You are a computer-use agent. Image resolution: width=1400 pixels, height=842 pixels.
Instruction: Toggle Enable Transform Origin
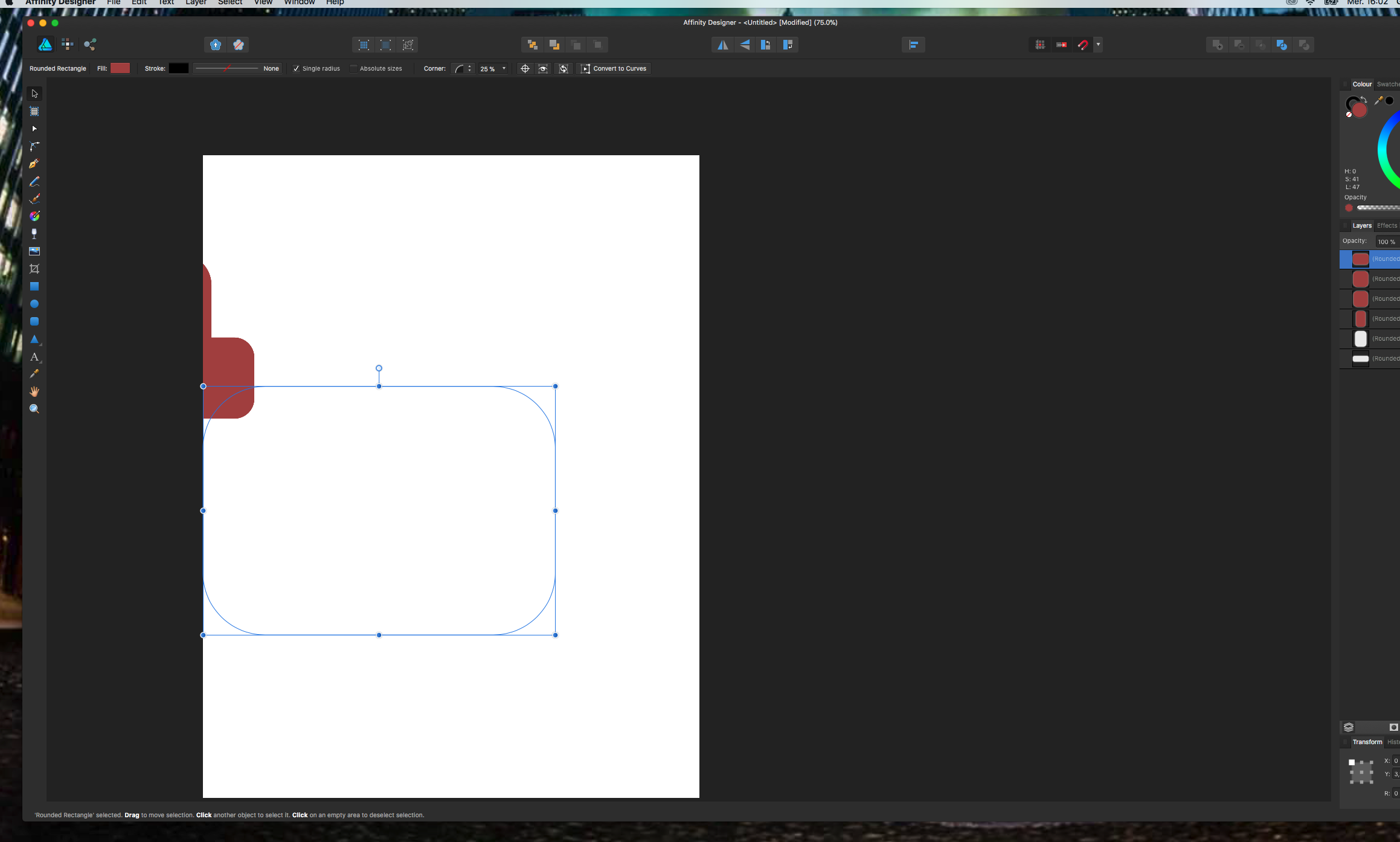tap(525, 69)
